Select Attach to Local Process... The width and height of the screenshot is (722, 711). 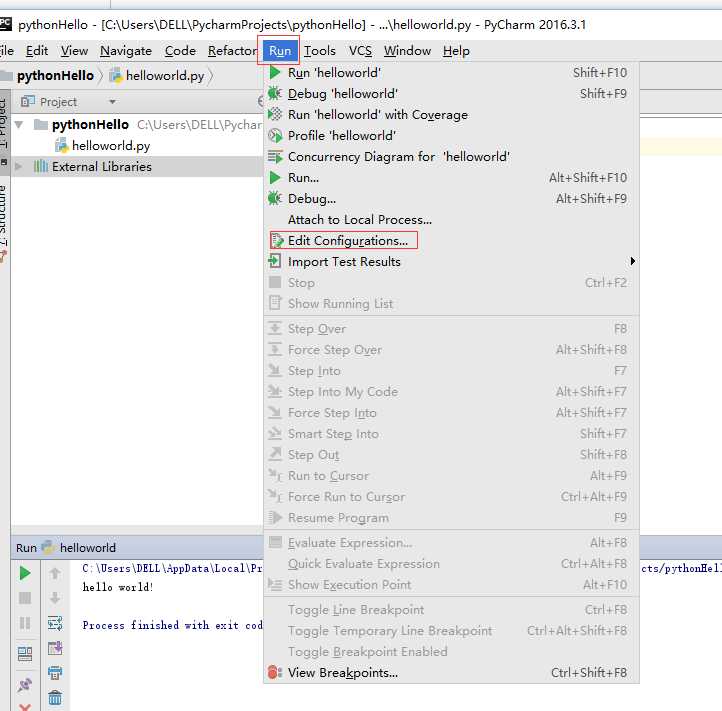tap(451, 220)
